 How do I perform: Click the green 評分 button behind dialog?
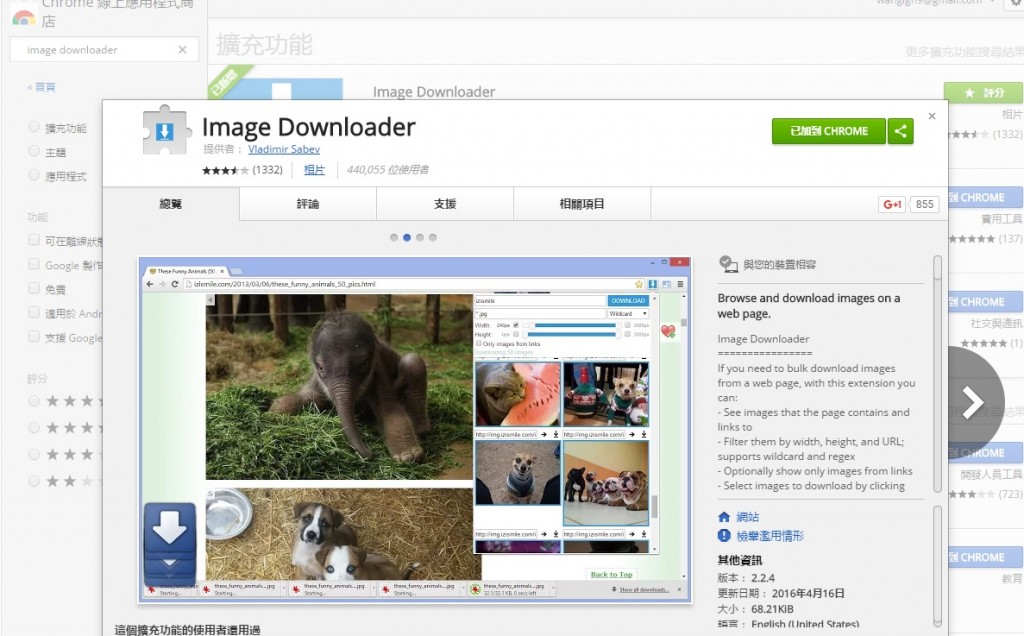(983, 93)
